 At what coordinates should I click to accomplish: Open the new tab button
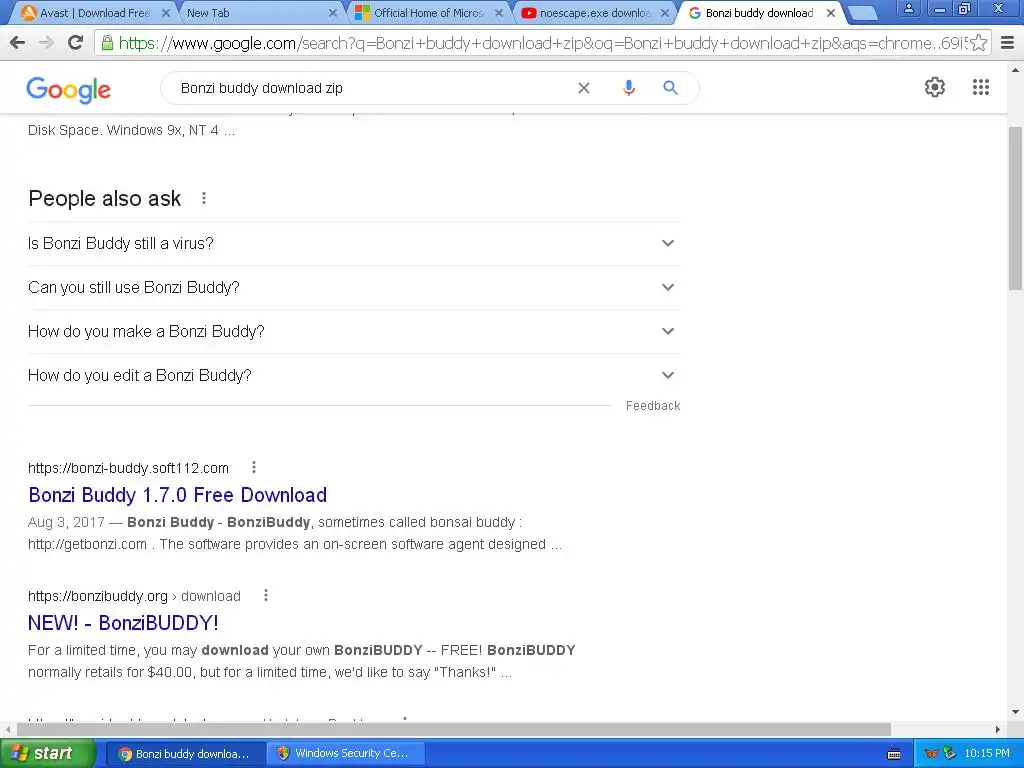(862, 13)
